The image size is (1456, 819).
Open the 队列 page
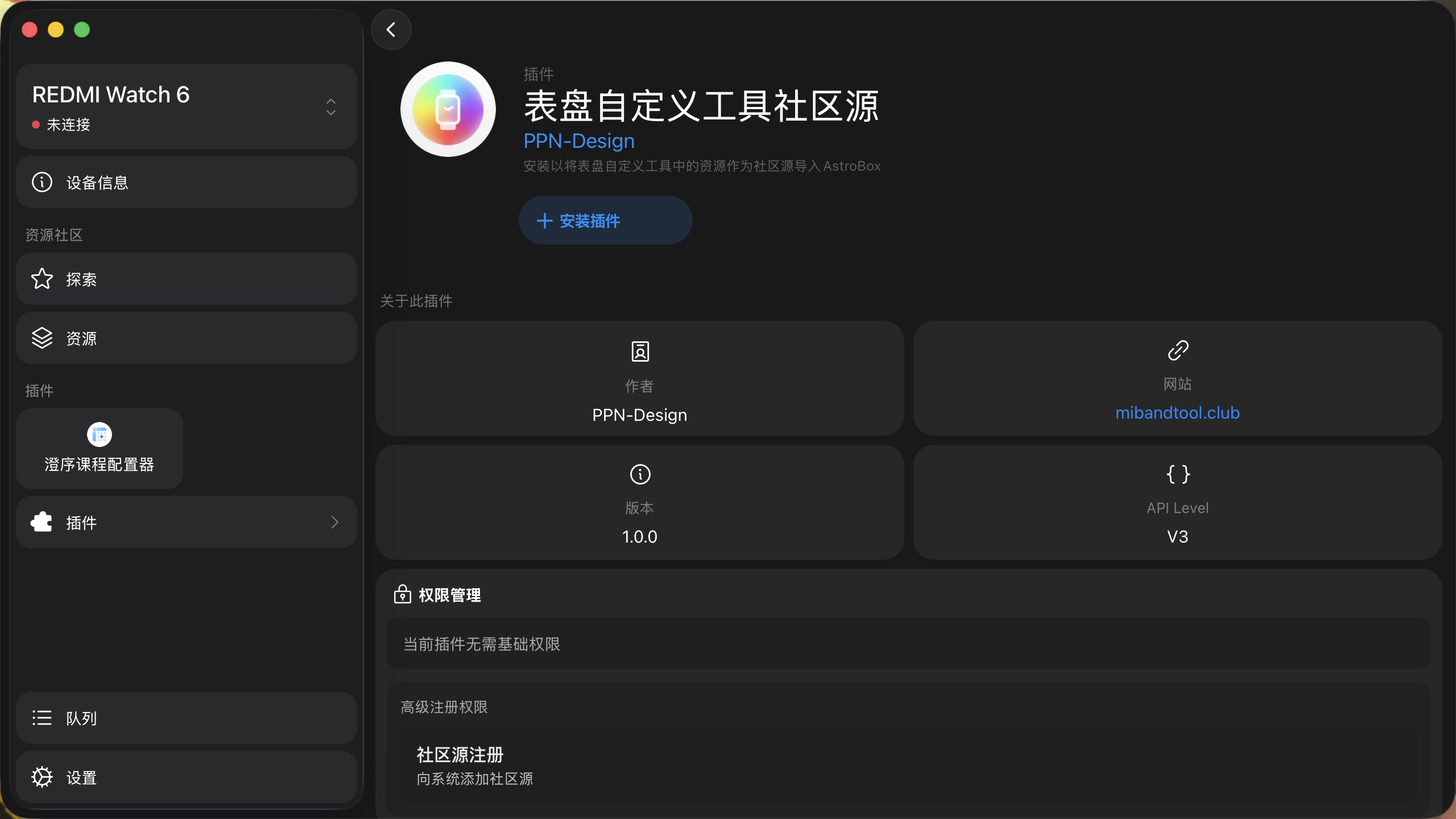[187, 718]
